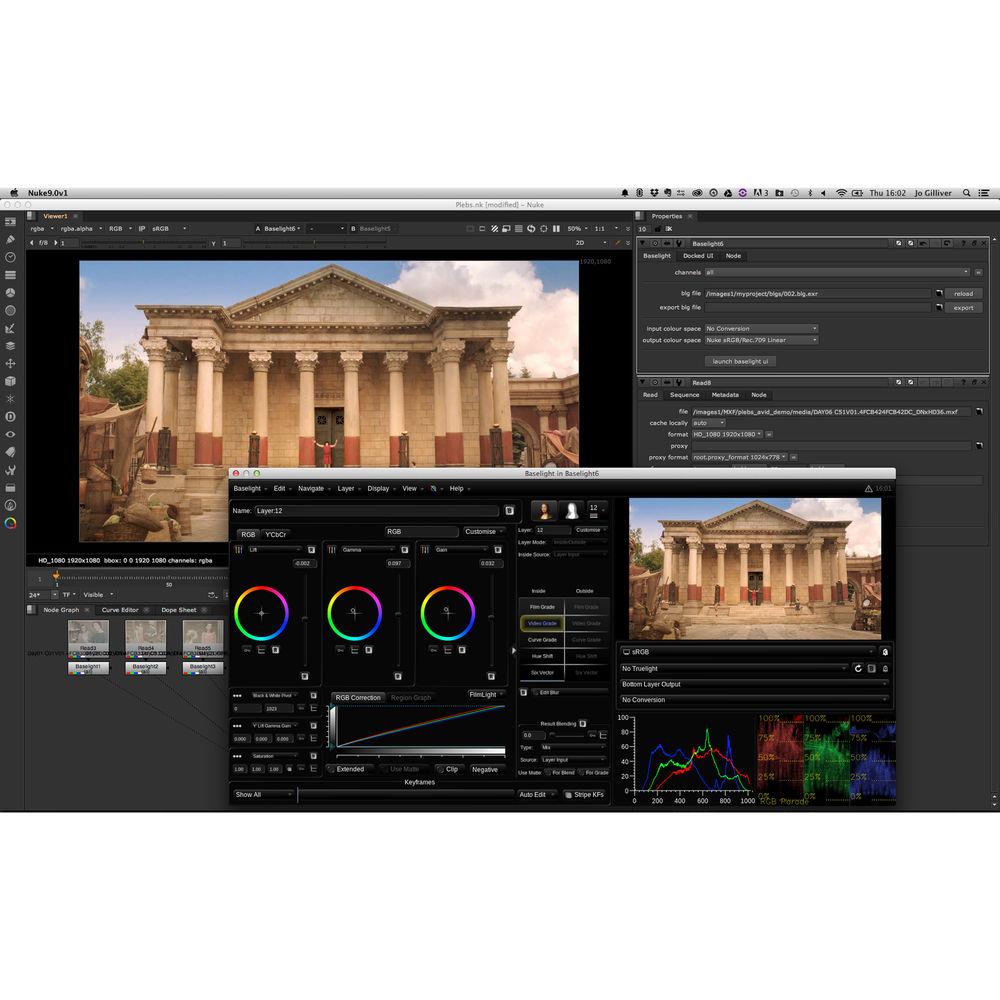Click the trash icon next to the Layer:12 name field

point(509,511)
